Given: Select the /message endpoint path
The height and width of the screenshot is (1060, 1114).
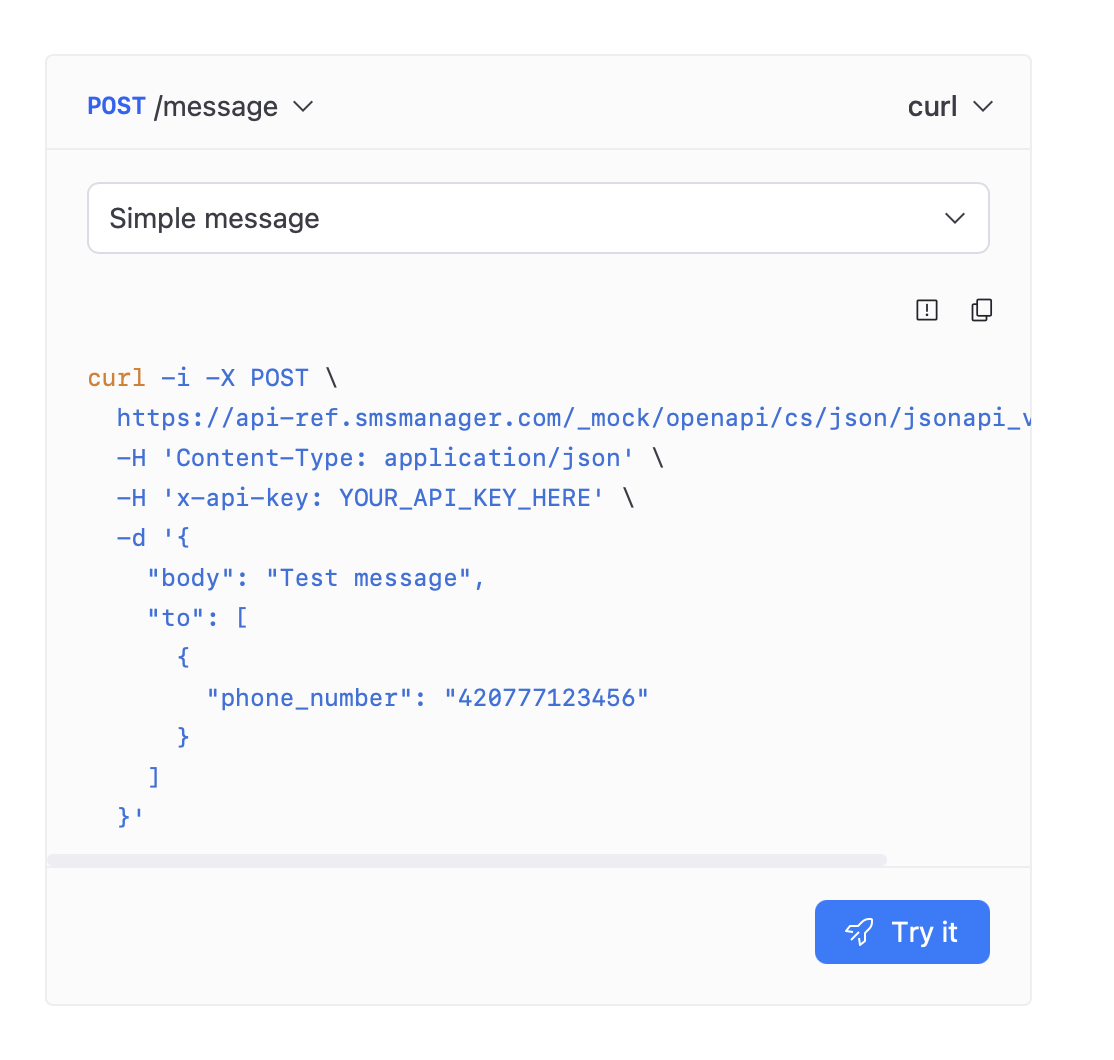Looking at the screenshot, I should pos(216,106).
